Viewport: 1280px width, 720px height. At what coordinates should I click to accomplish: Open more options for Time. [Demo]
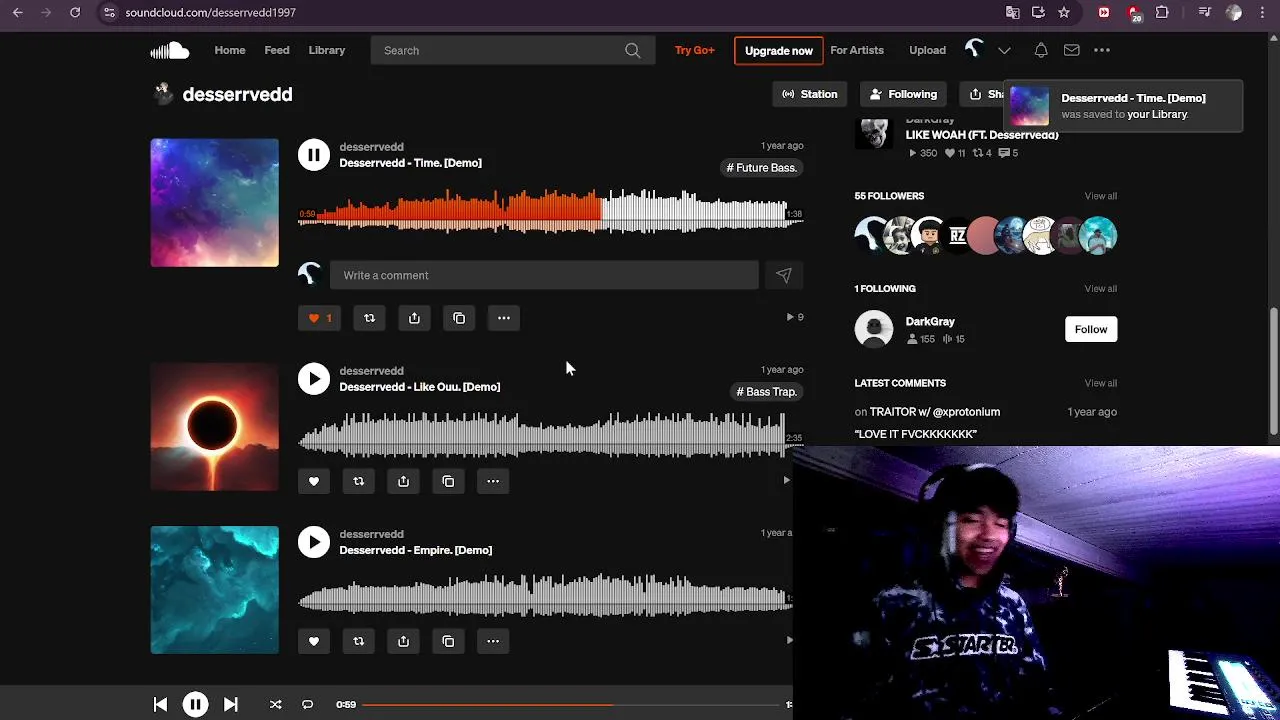[x=504, y=318]
